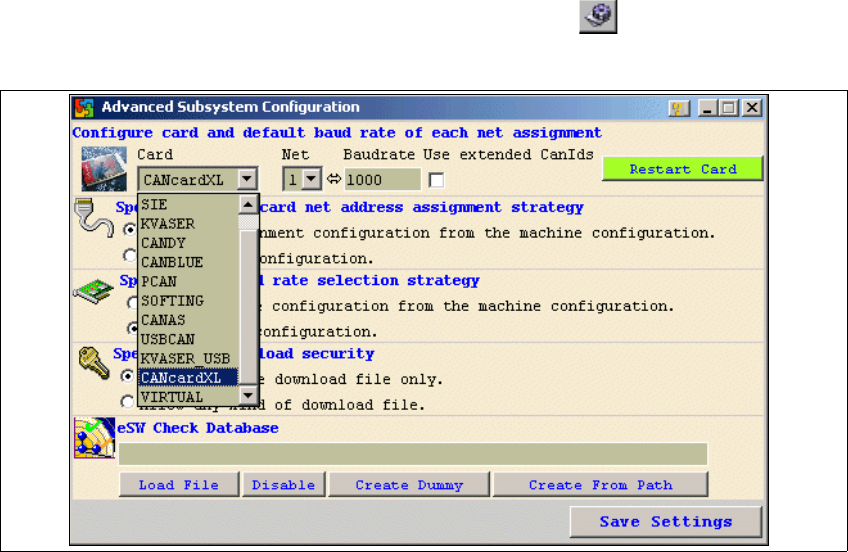Click the application icon in title bar
This screenshot has width=848, height=552.
(x=86, y=107)
